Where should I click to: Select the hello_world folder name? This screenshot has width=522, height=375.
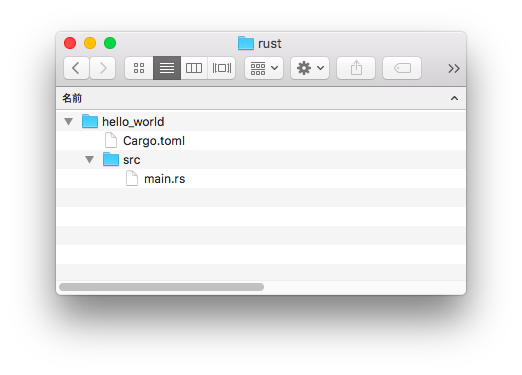coord(133,122)
